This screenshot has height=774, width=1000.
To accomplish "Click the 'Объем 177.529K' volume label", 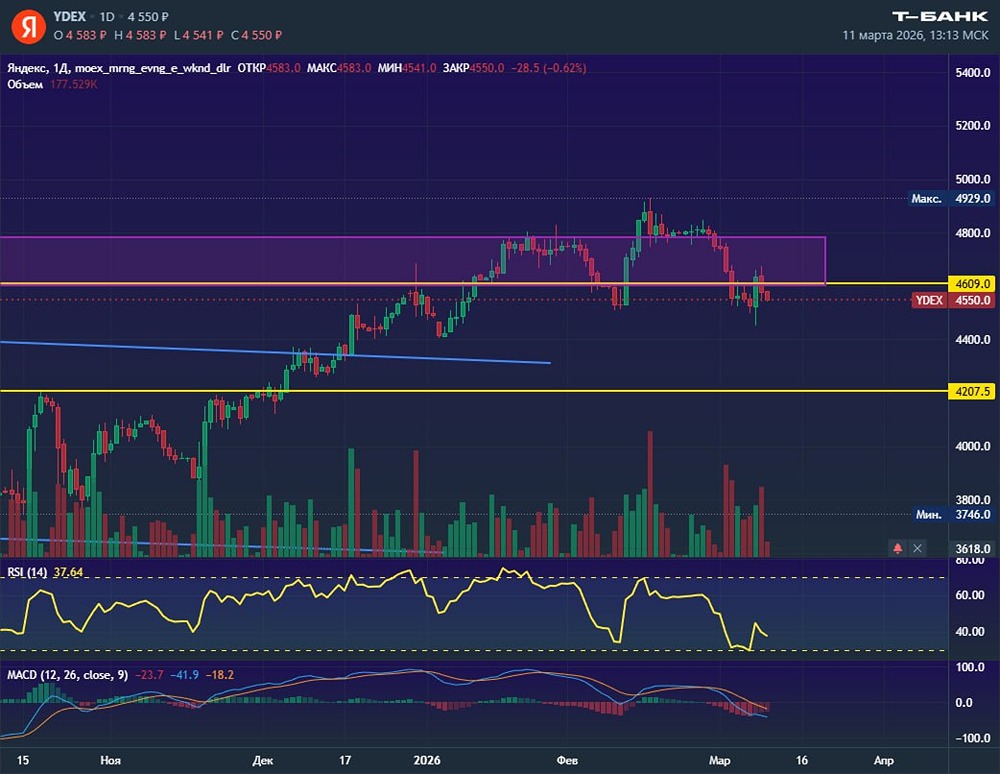I will (52, 84).
